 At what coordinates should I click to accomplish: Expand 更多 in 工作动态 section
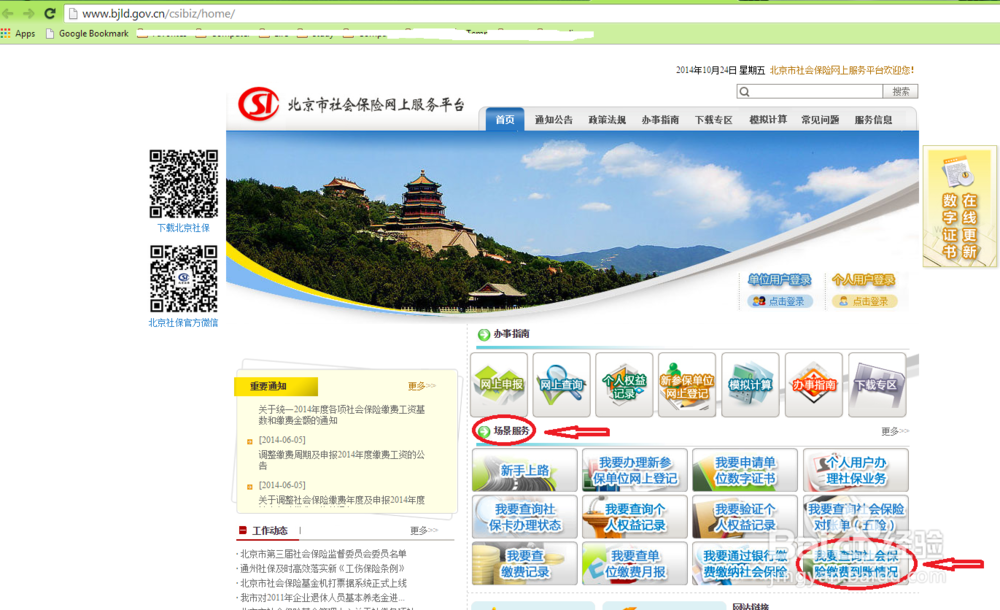pos(423,531)
